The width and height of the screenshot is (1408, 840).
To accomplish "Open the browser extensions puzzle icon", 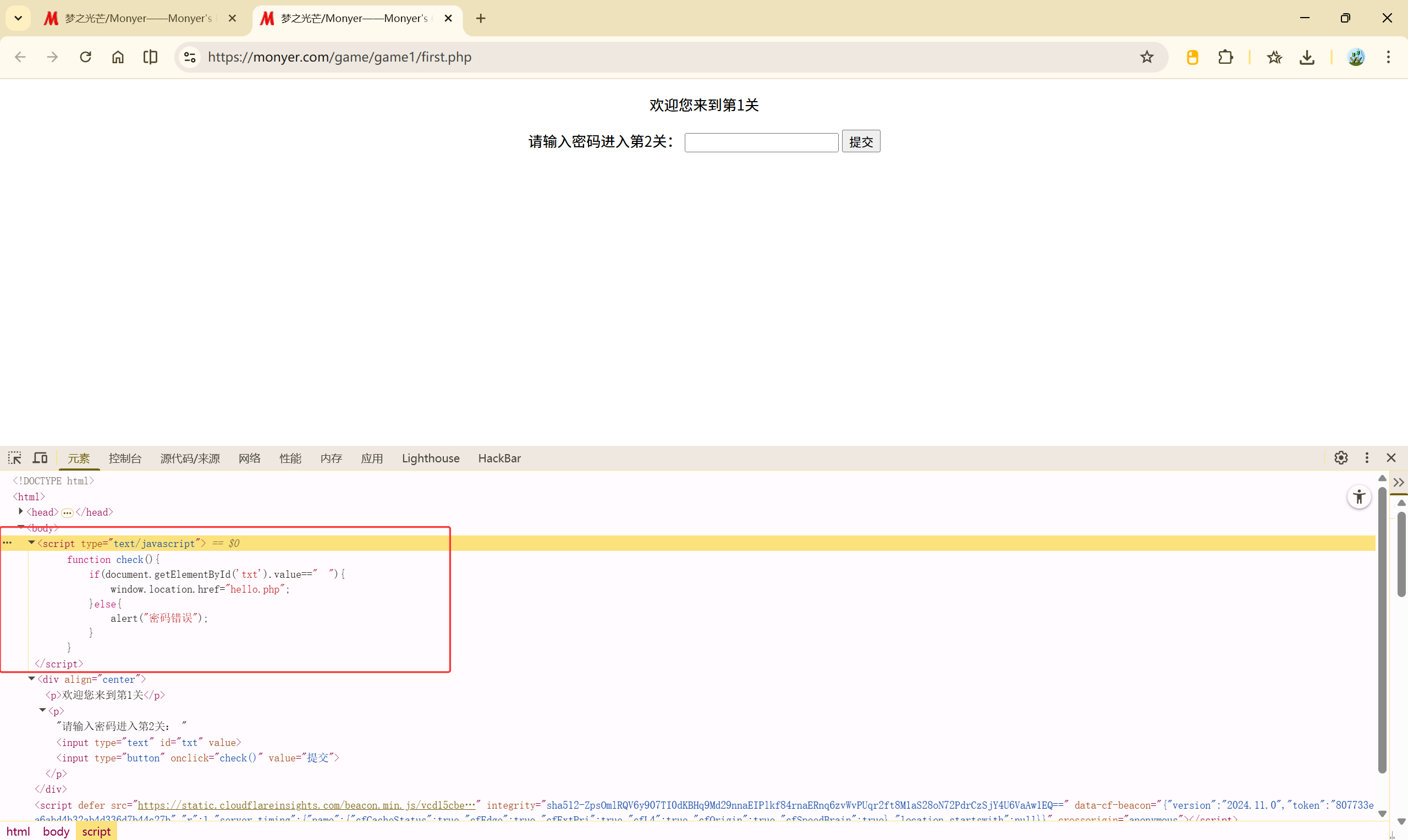I will pyautogui.click(x=1225, y=57).
